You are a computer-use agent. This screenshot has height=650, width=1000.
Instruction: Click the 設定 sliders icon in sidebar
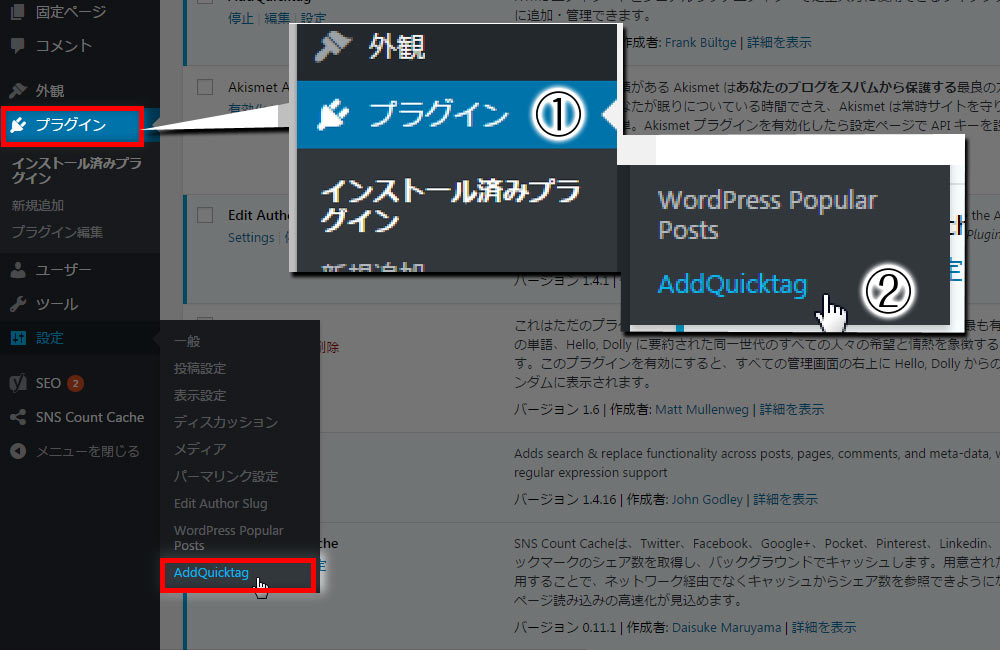18,338
